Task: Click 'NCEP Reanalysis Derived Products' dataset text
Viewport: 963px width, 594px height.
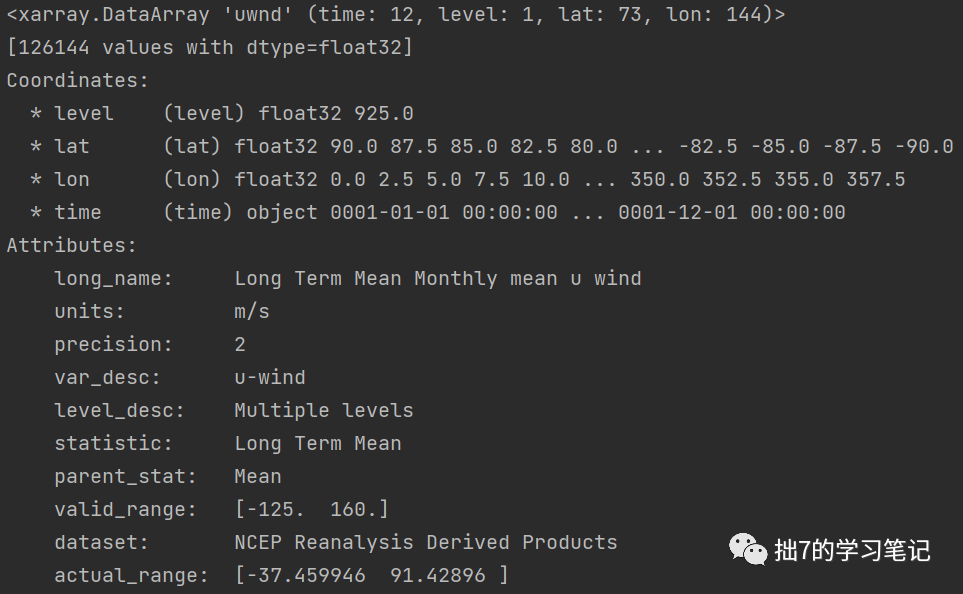Action: (425, 542)
